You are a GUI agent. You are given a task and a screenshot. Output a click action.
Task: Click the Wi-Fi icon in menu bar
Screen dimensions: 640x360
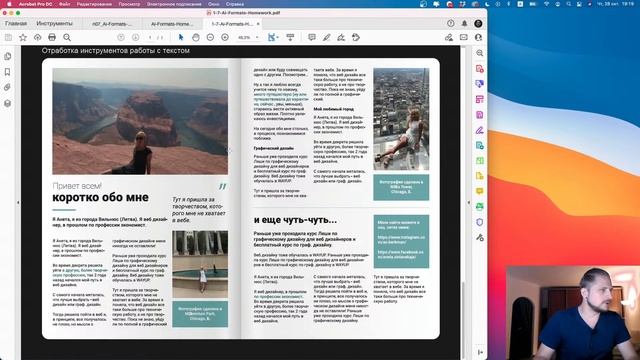click(547, 4)
